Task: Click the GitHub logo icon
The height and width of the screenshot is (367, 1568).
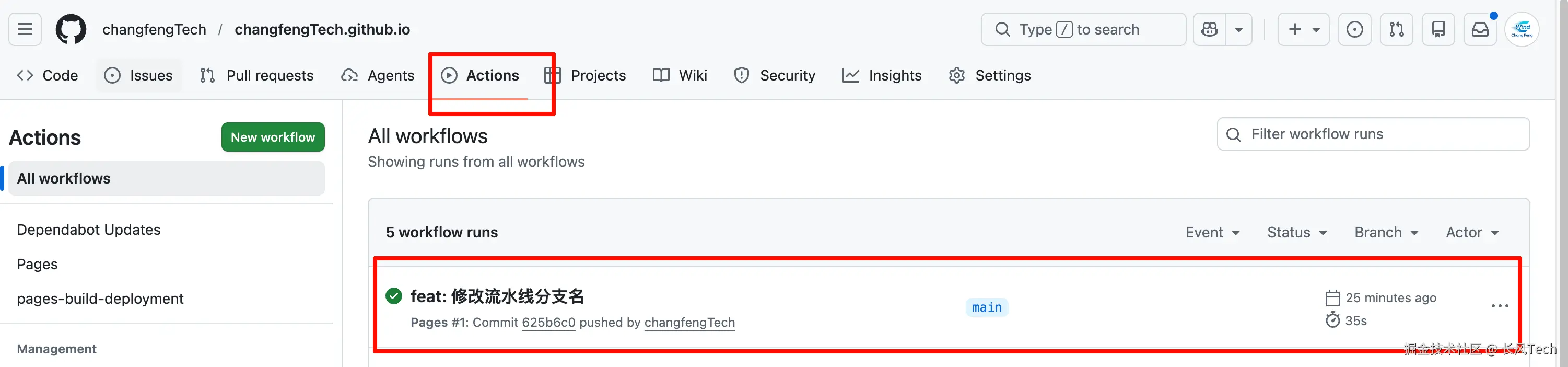Action: click(x=71, y=29)
